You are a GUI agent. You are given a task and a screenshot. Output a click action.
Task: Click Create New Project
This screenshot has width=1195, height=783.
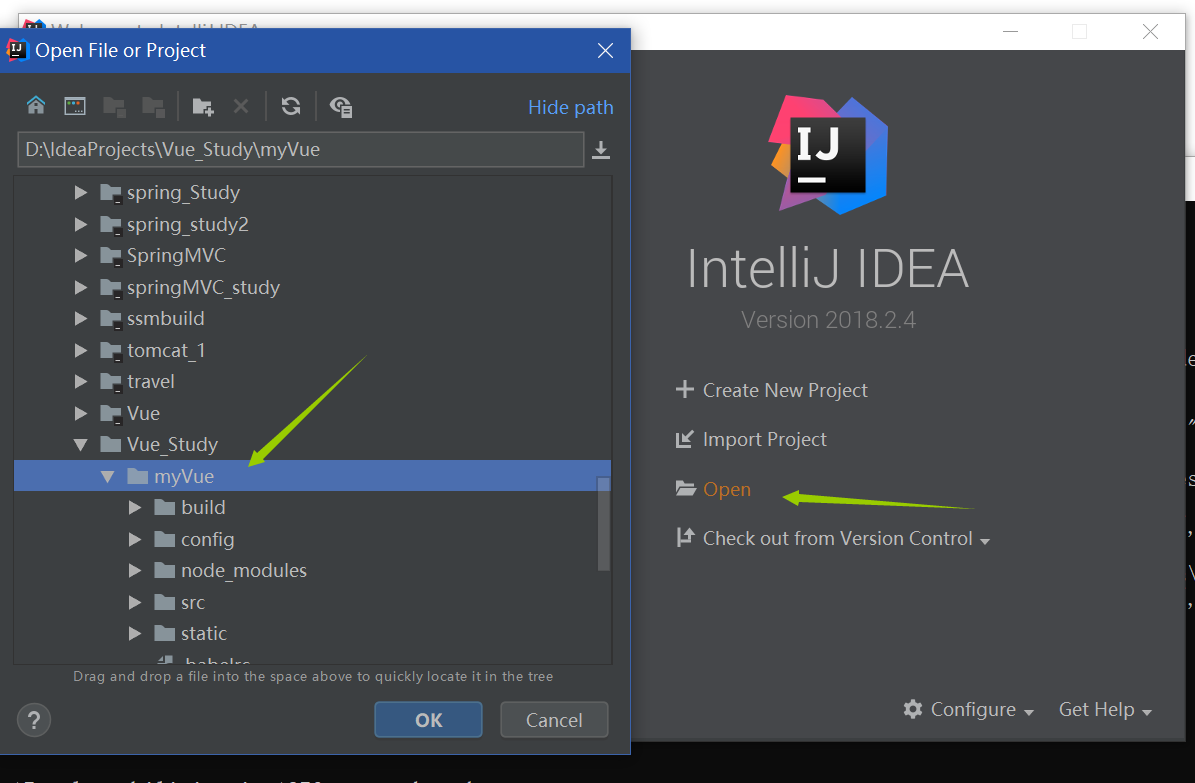[x=785, y=390]
